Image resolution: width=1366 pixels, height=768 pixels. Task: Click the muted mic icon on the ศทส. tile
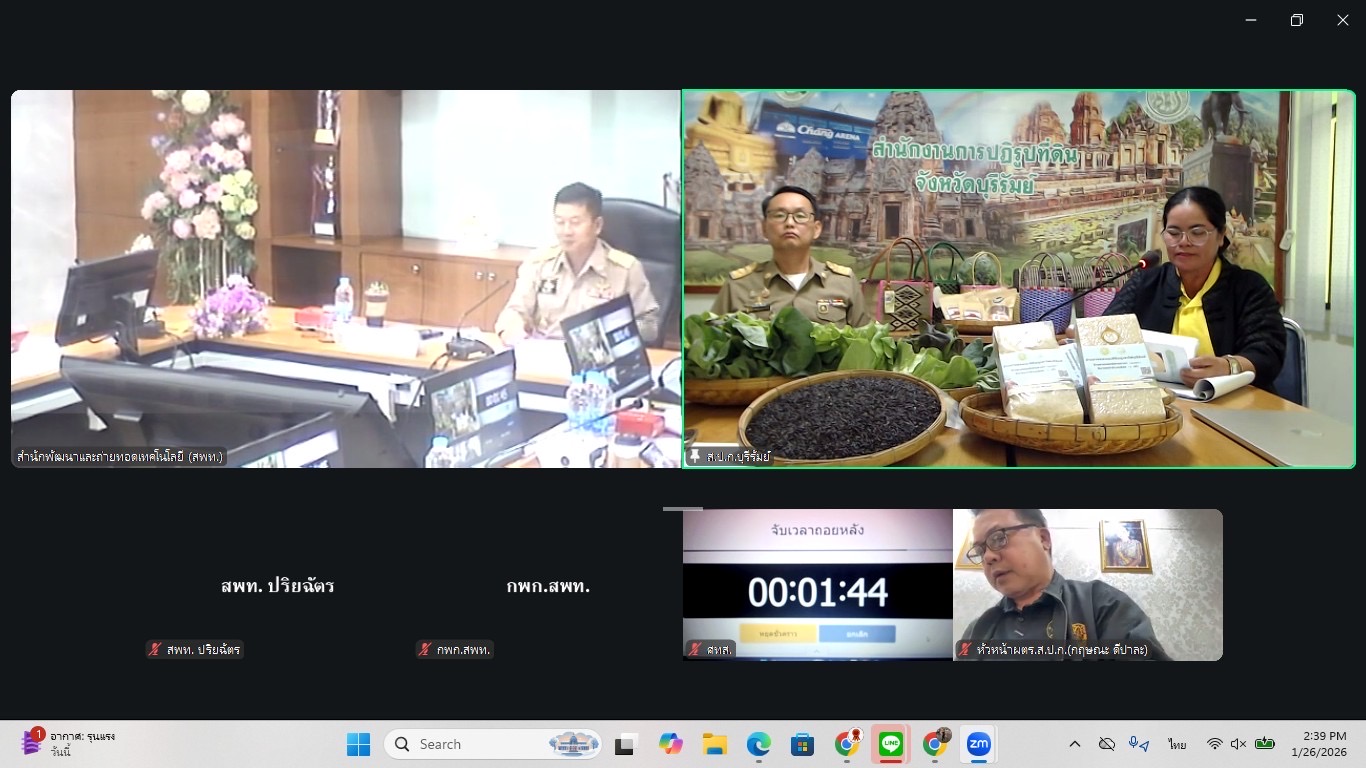click(694, 649)
